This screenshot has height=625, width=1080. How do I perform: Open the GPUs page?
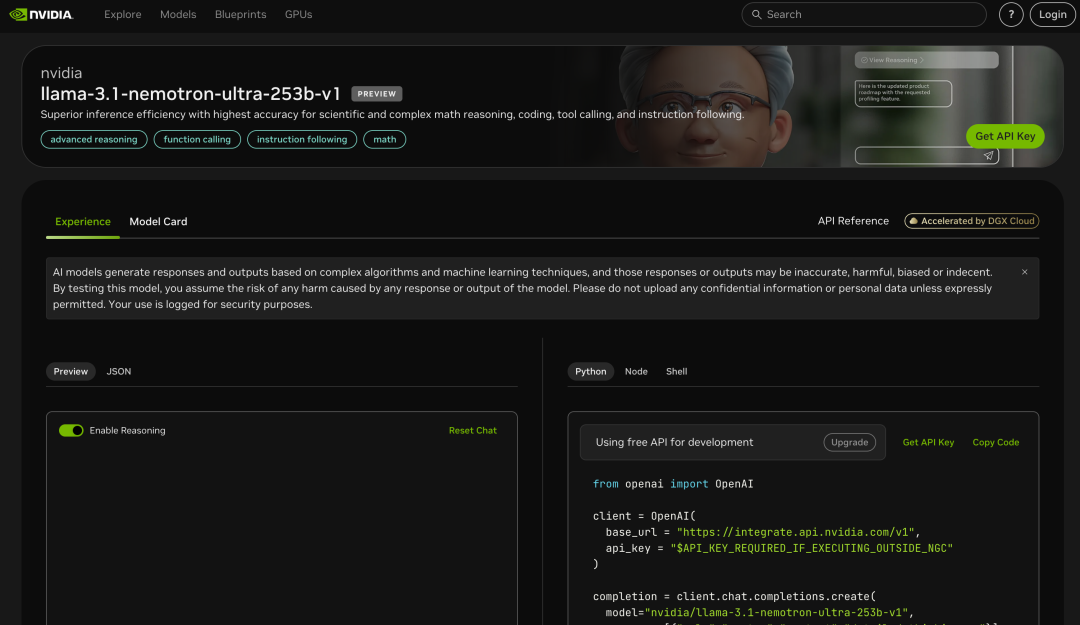[x=298, y=14]
